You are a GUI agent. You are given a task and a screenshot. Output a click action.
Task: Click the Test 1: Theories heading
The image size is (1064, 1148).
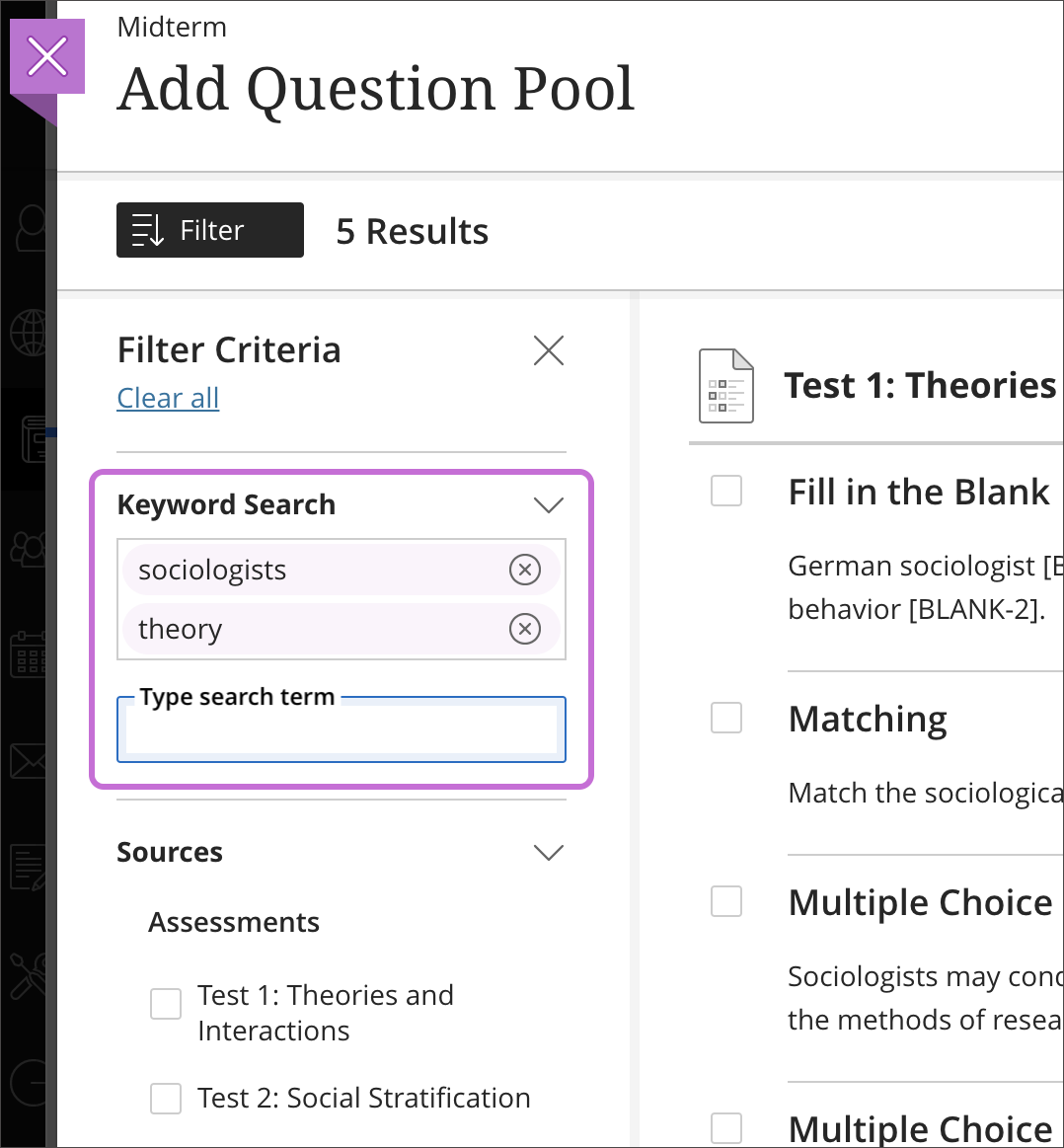click(x=919, y=385)
